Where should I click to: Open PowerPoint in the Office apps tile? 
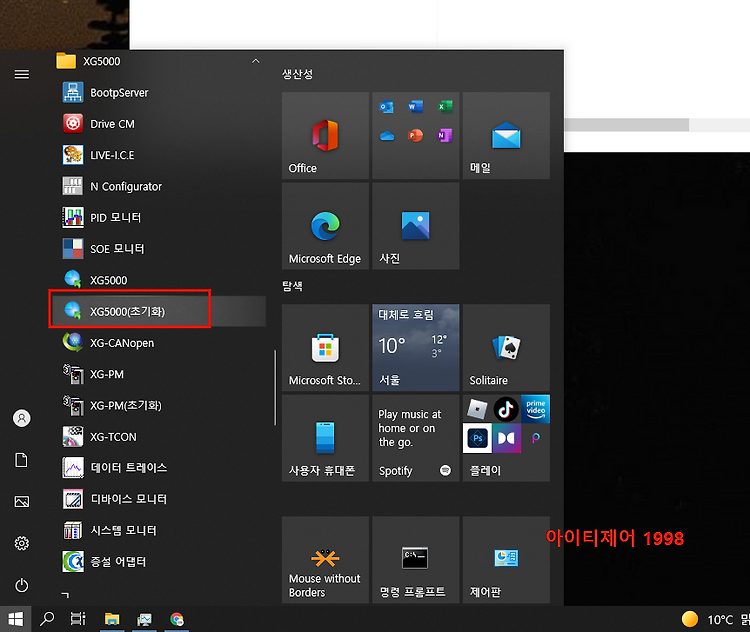[415, 136]
